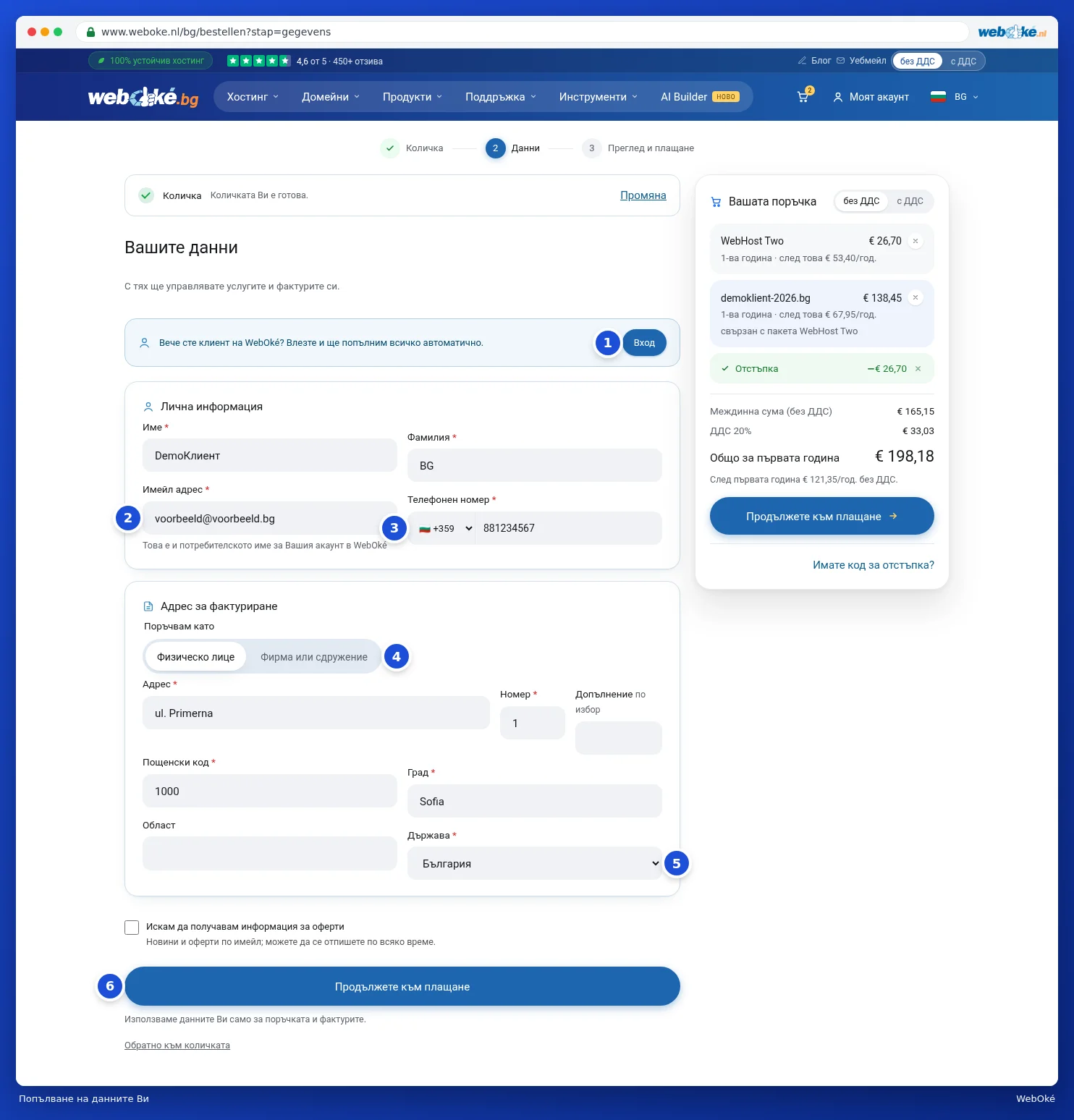Expand the Продукти menu

(412, 97)
